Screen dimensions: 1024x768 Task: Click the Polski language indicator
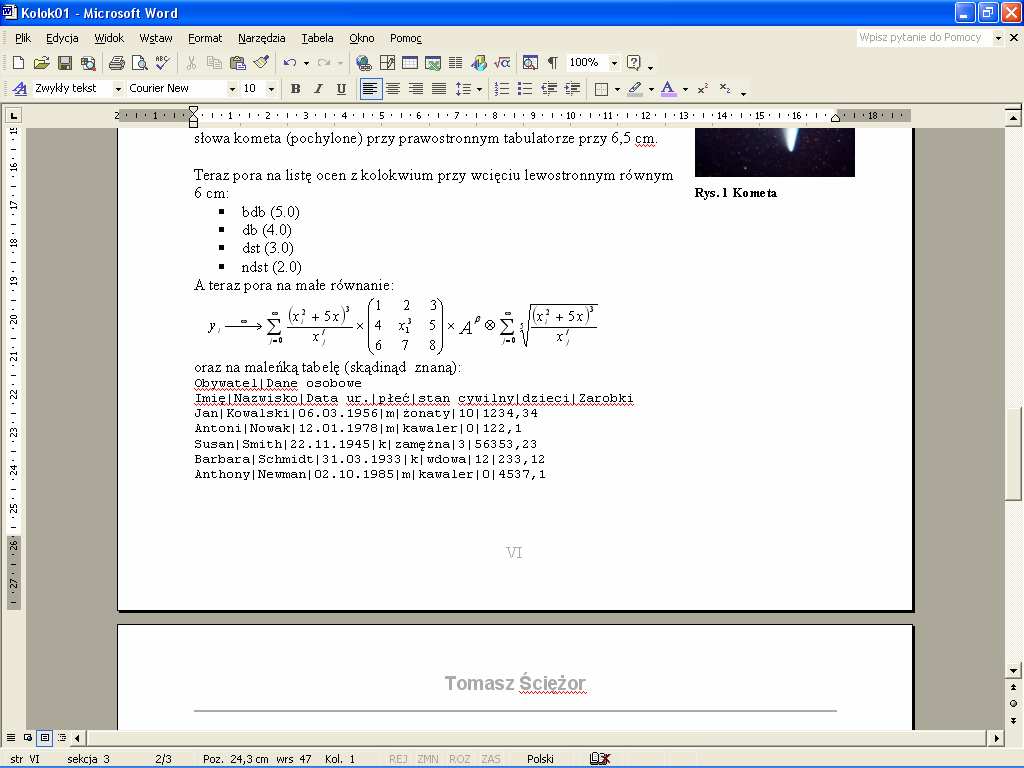coord(540,759)
